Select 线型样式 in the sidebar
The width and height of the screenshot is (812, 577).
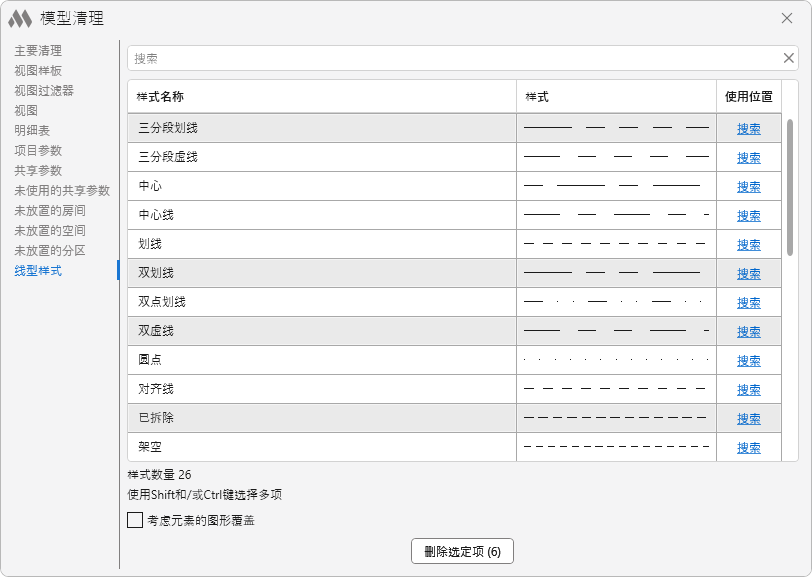(38, 270)
